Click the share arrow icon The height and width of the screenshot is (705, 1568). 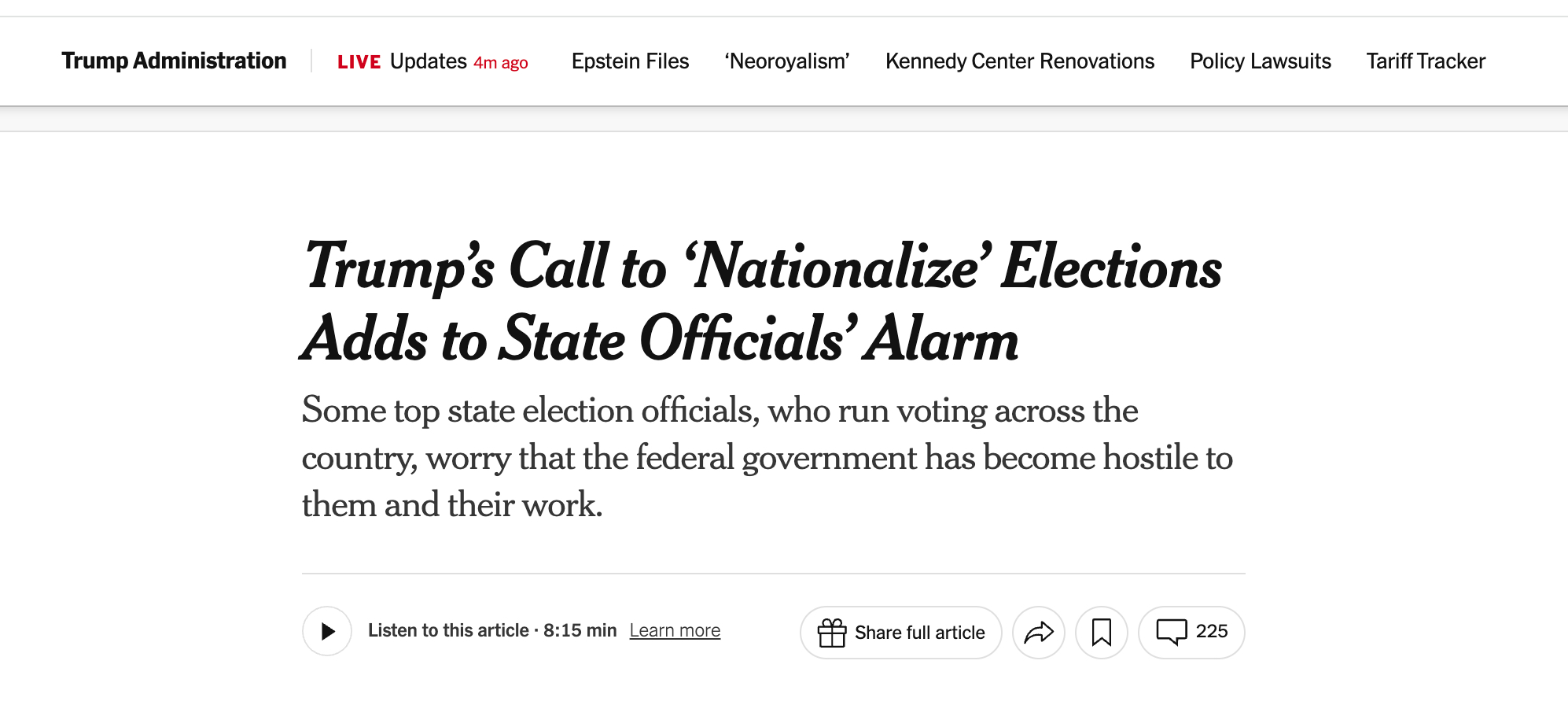(x=1038, y=633)
